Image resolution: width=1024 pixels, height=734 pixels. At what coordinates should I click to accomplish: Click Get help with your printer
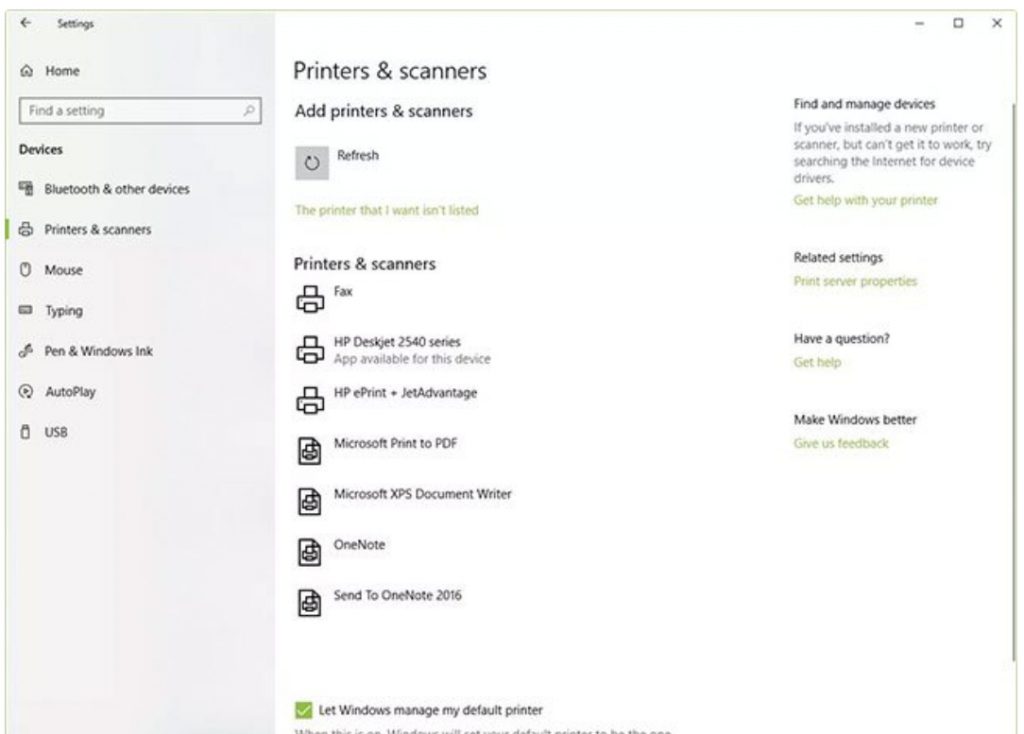pyautogui.click(x=864, y=200)
